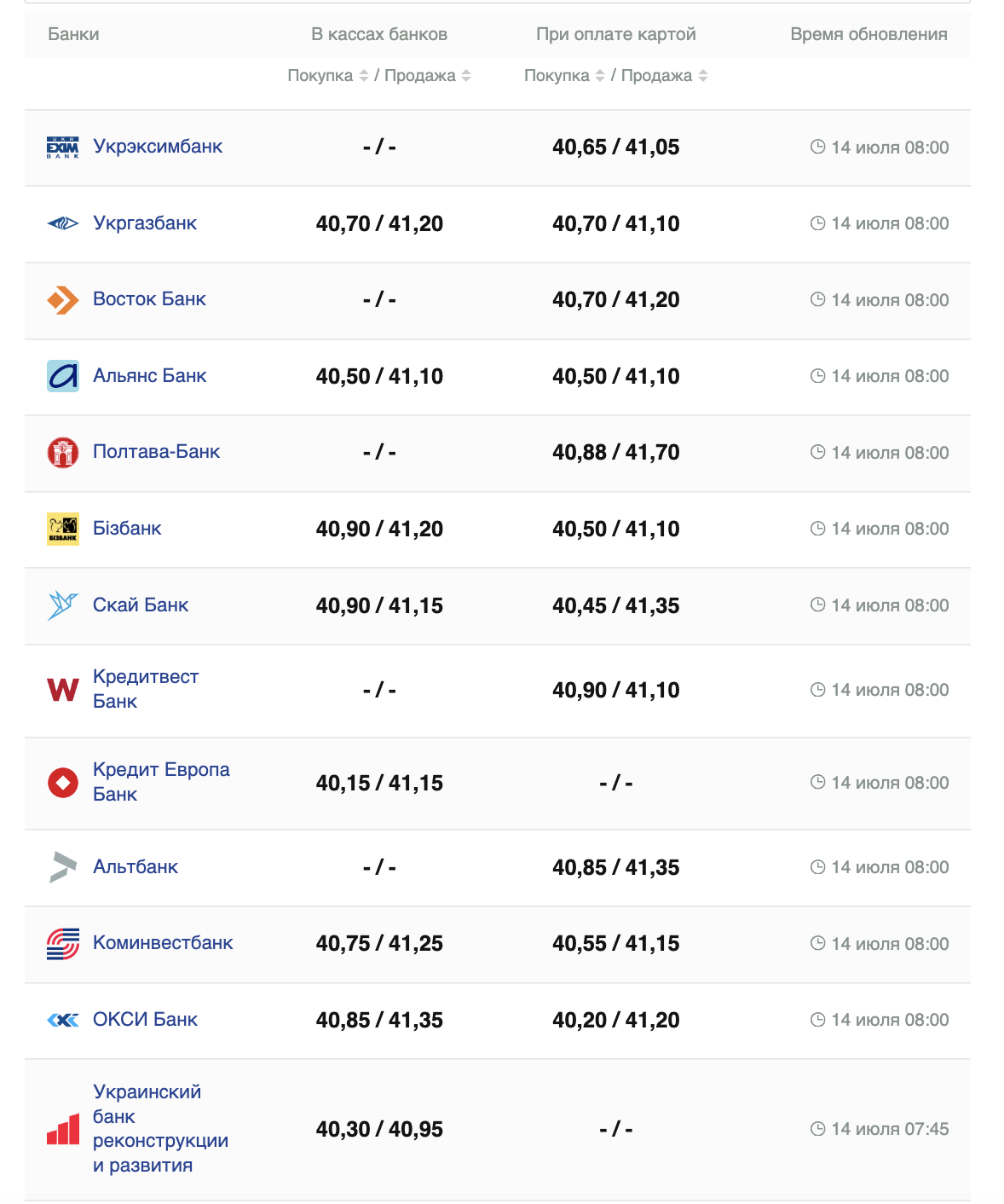Click the yellow Бізбанк logo

pos(62,529)
